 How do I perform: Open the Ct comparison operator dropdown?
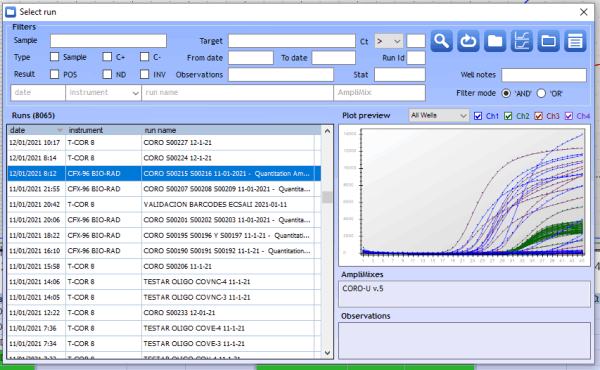[x=388, y=41]
